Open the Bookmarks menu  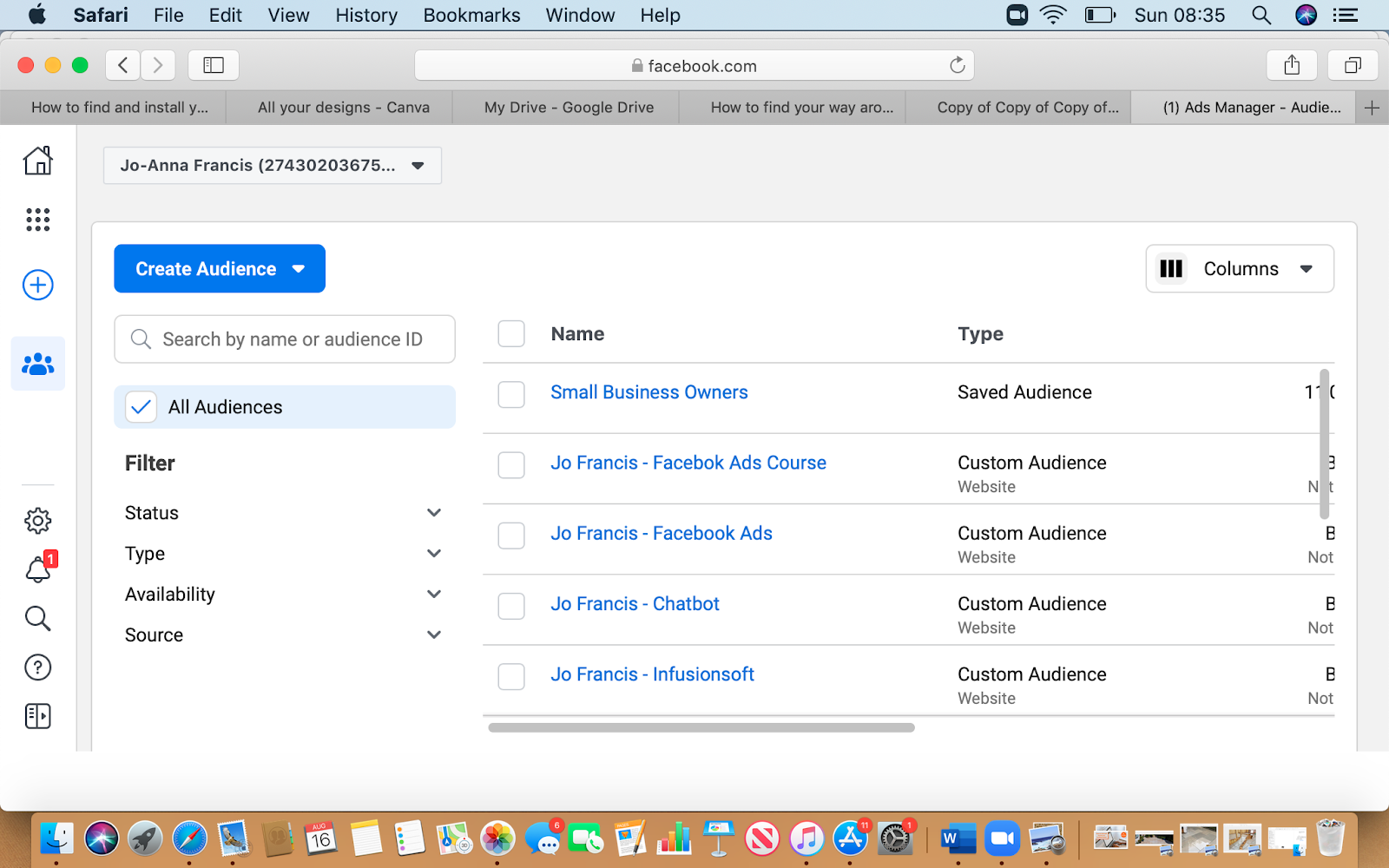coord(471,15)
